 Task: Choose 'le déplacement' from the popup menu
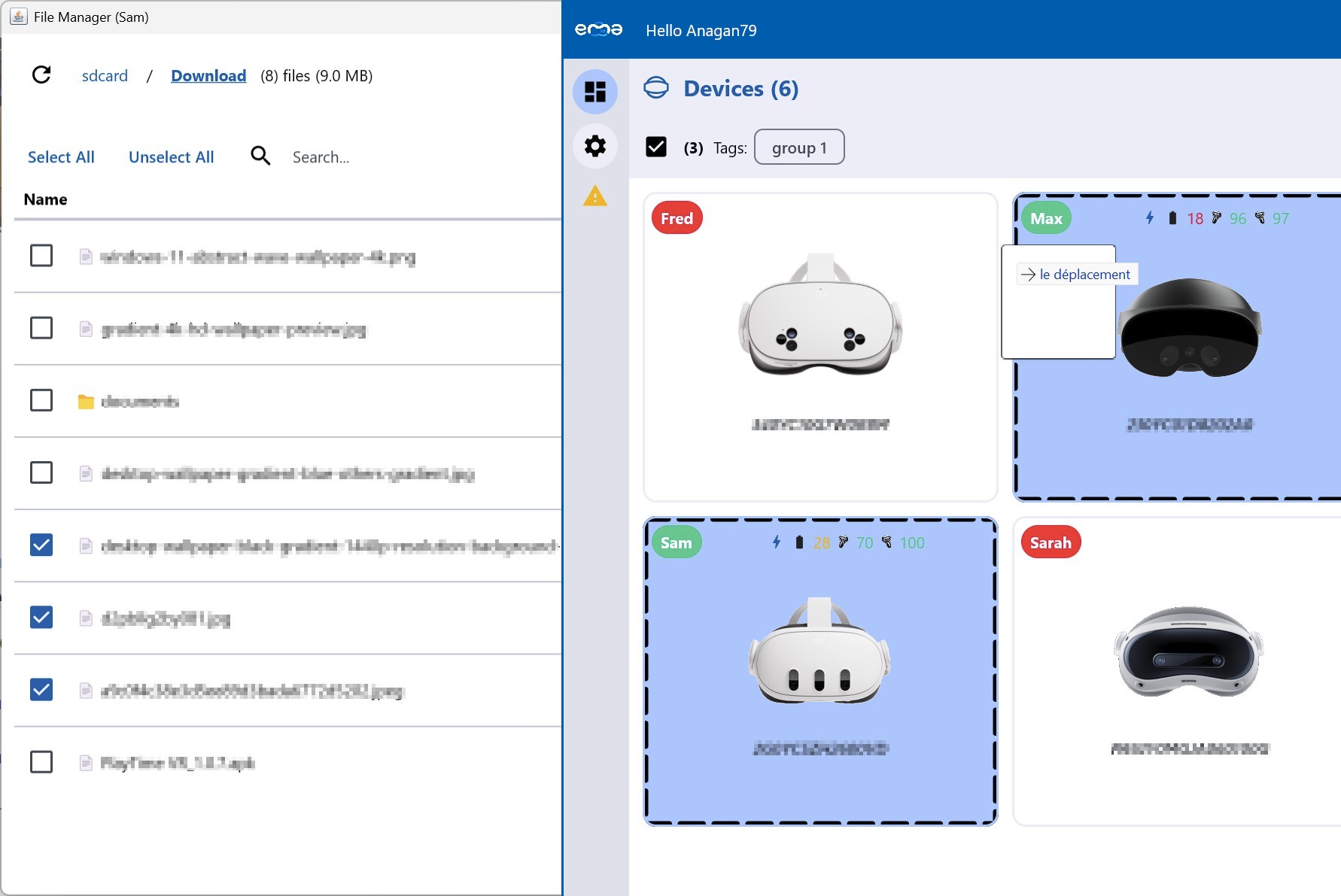click(1077, 275)
